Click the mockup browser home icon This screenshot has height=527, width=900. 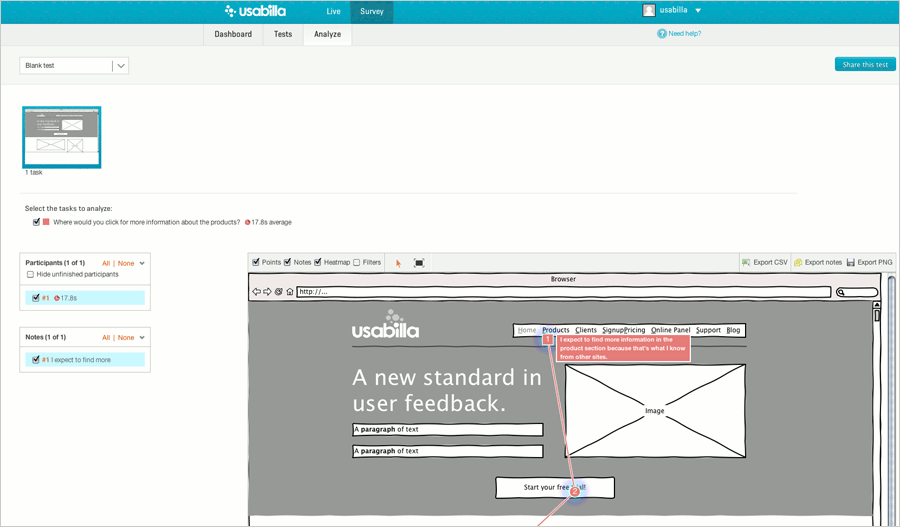(290, 292)
